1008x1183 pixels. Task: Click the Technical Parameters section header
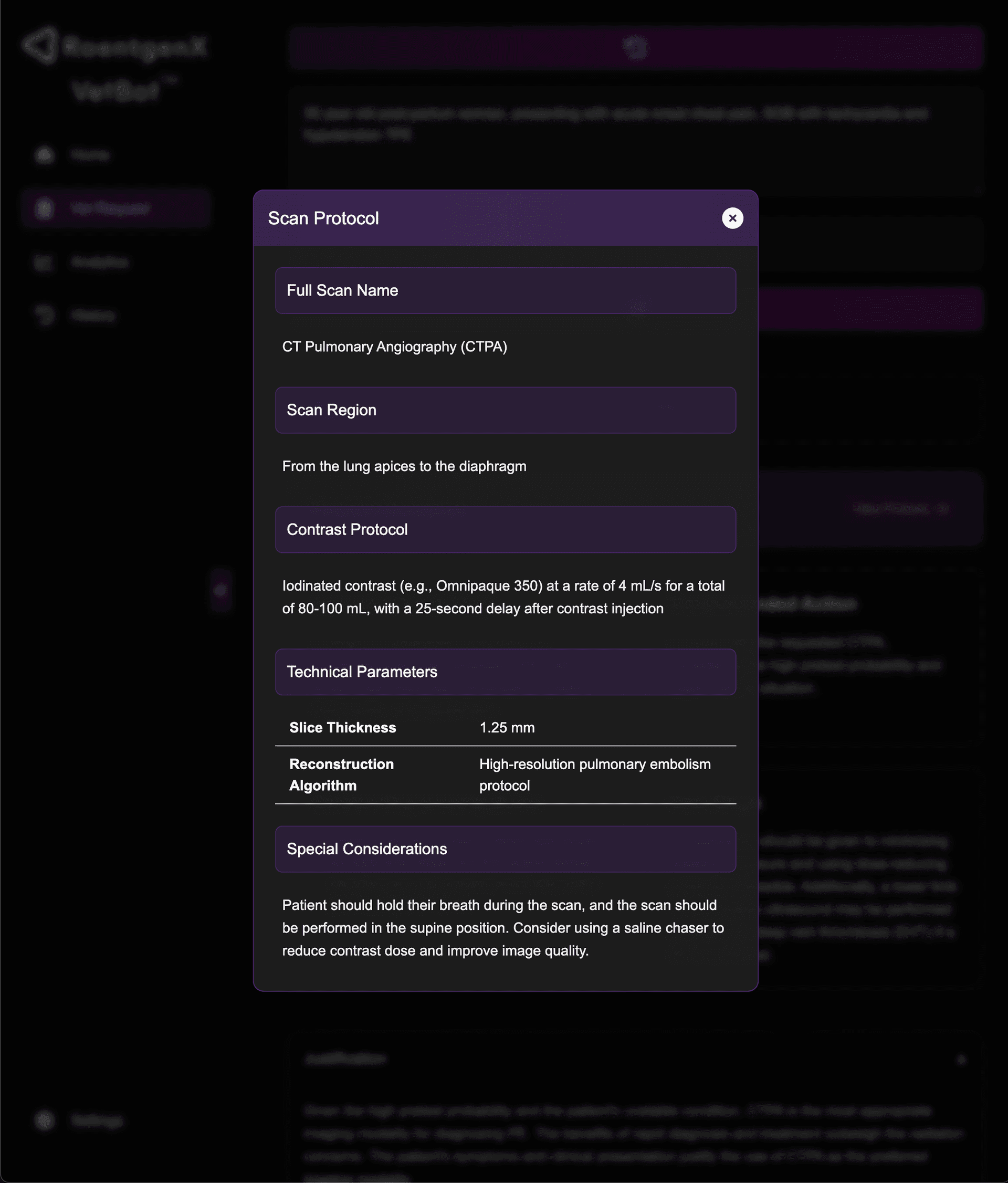point(505,672)
